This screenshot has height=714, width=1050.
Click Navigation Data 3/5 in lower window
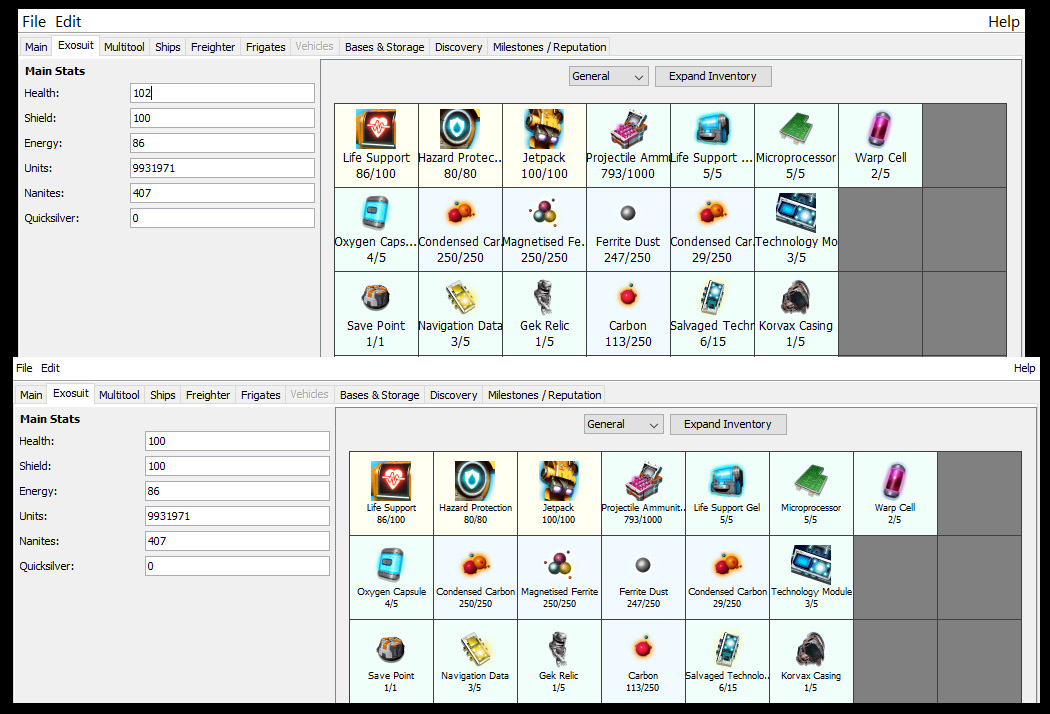tap(475, 661)
